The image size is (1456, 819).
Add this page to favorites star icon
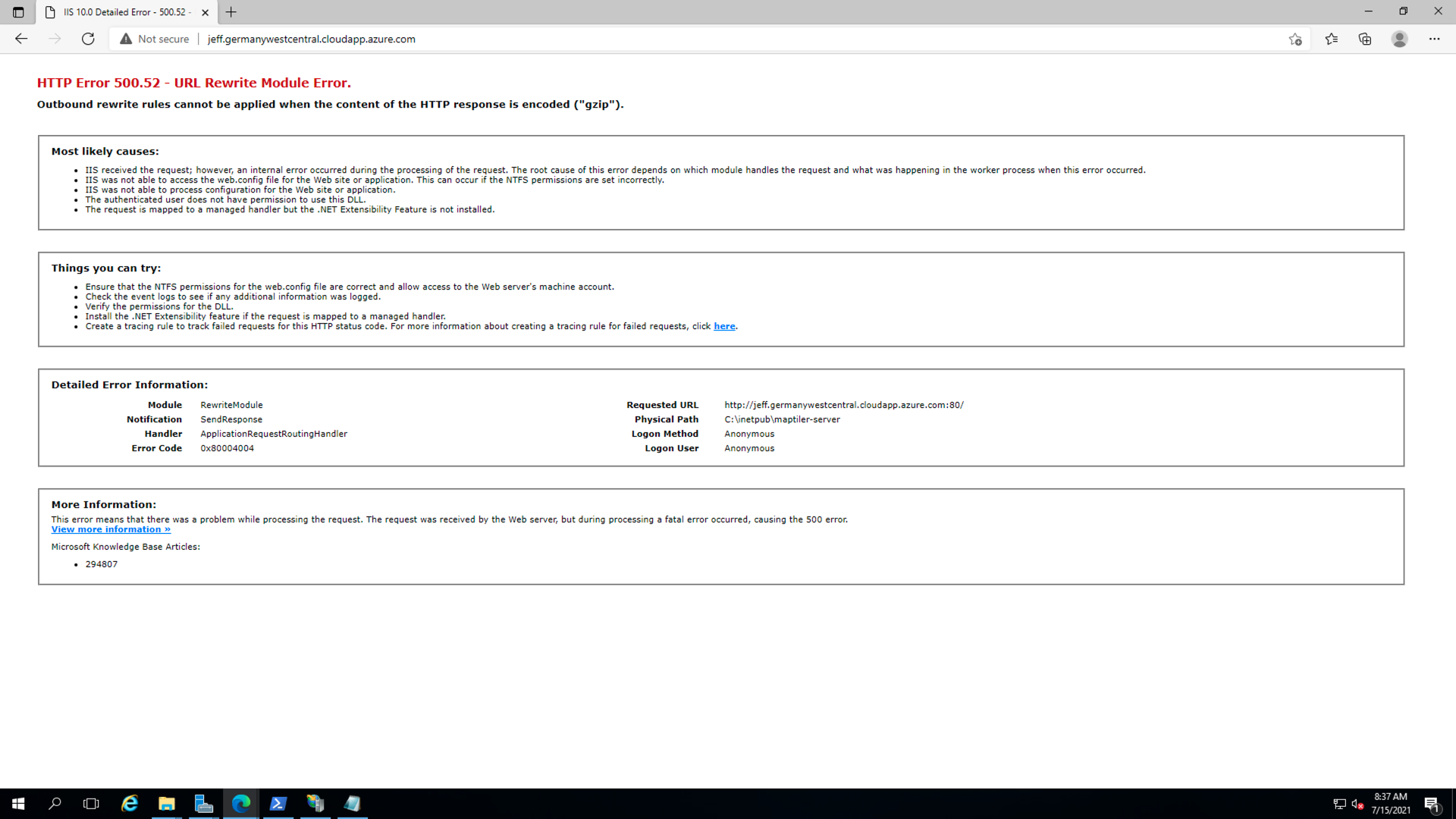[1295, 39]
